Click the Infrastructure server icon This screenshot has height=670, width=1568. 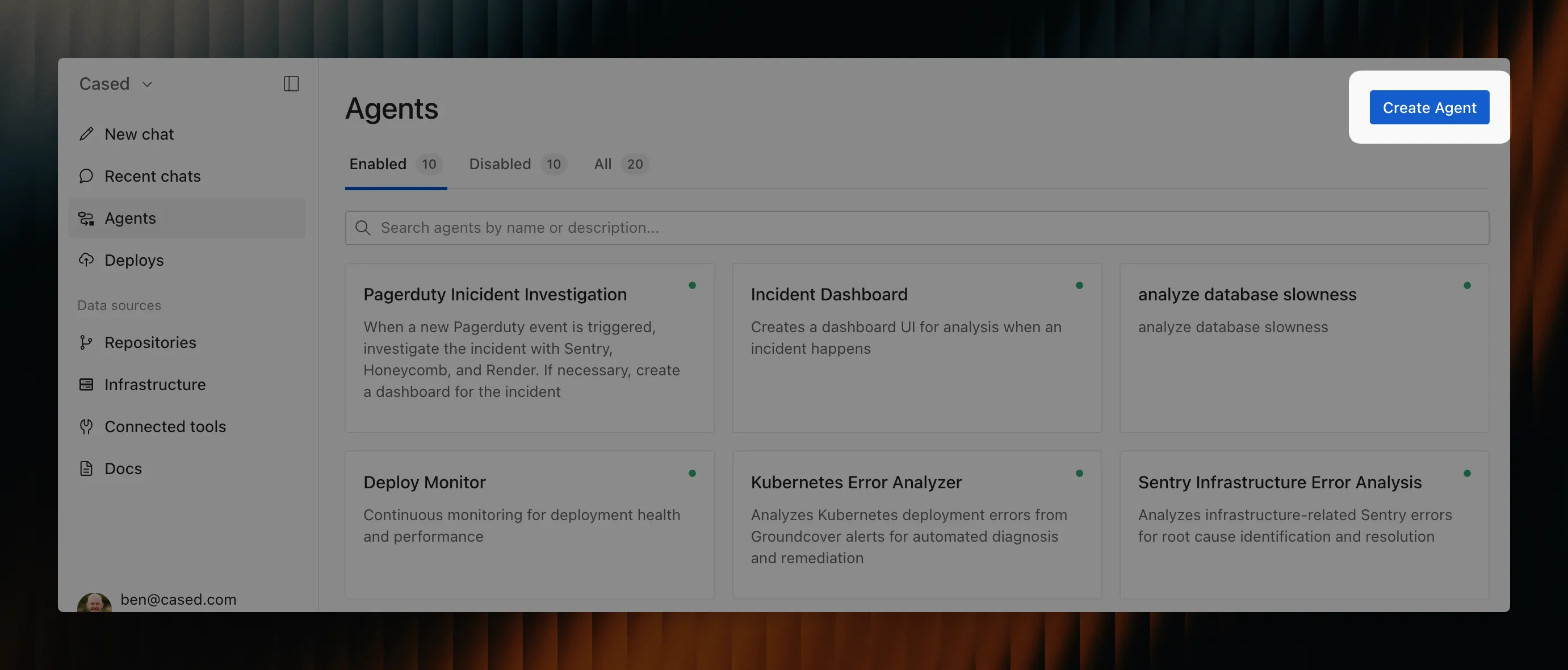pos(86,384)
